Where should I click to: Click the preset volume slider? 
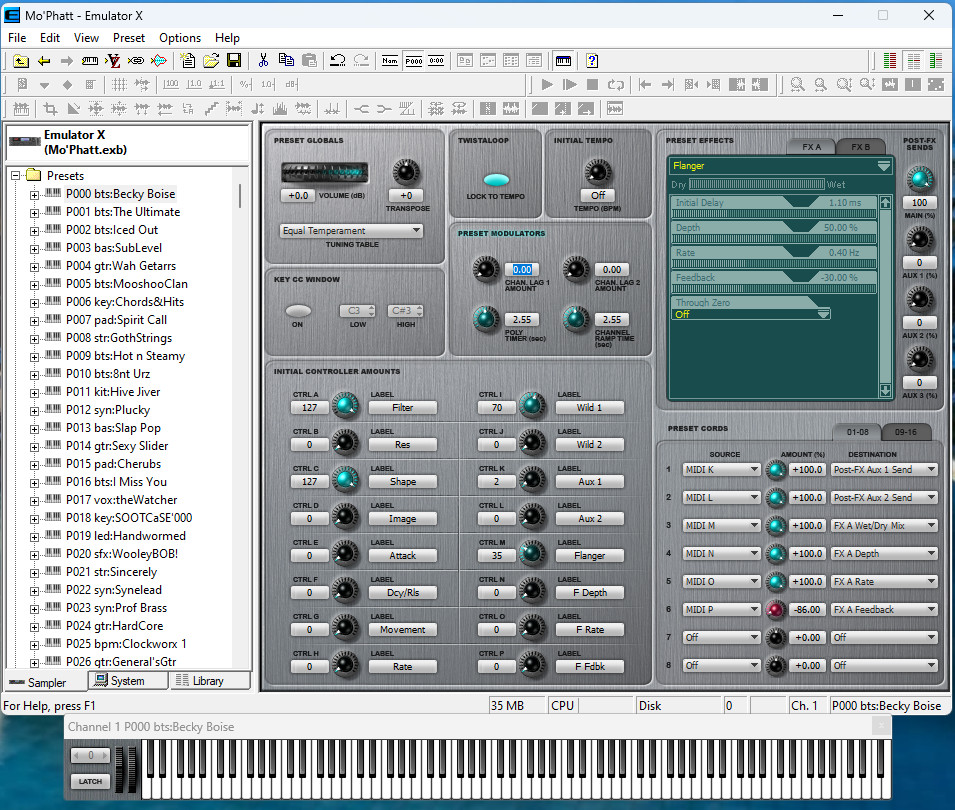pyautogui.click(x=325, y=173)
